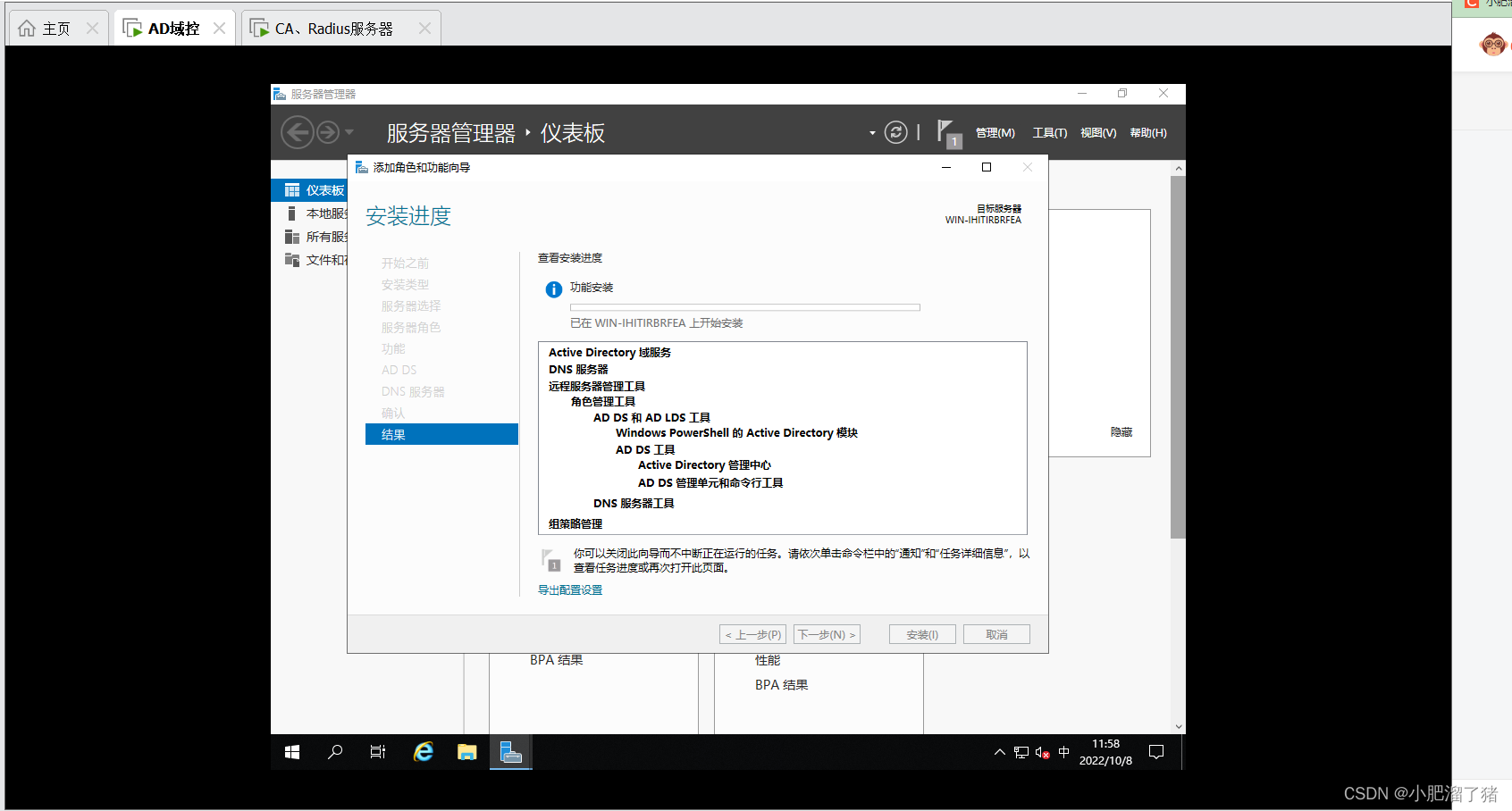Click the Server Manager back arrow button
This screenshot has height=811, width=1512.
tap(298, 132)
